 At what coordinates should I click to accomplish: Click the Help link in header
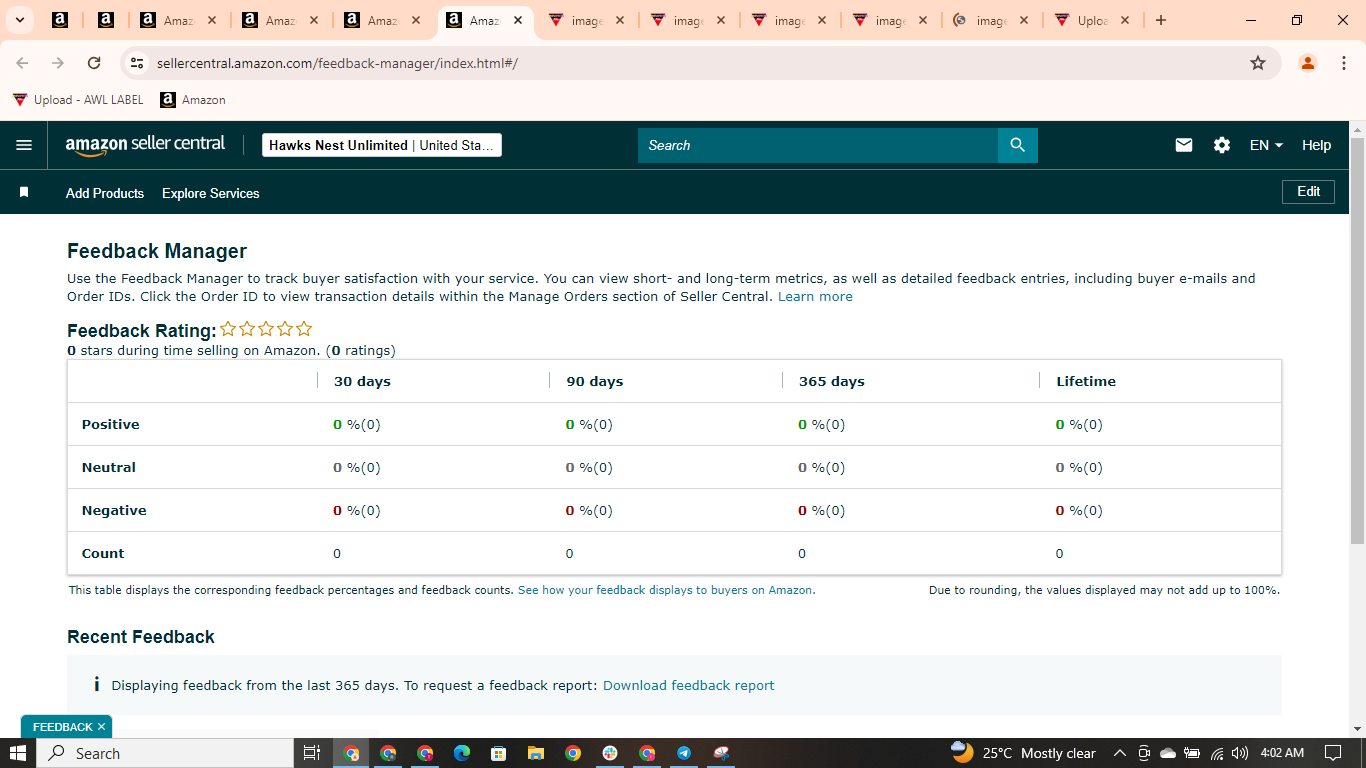point(1316,145)
